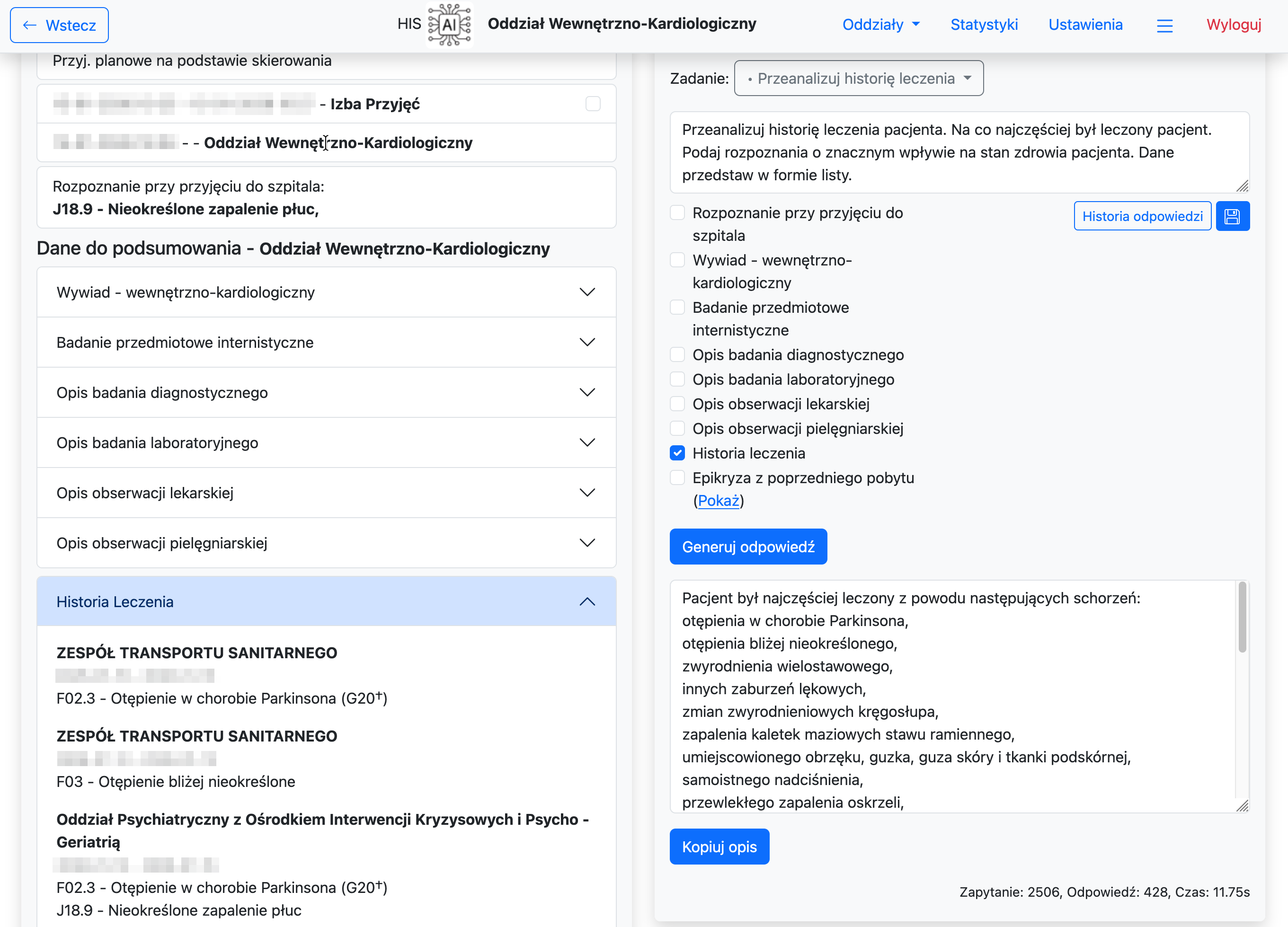The height and width of the screenshot is (927, 1288).
Task: Go to Statystyki
Action: tap(984, 25)
